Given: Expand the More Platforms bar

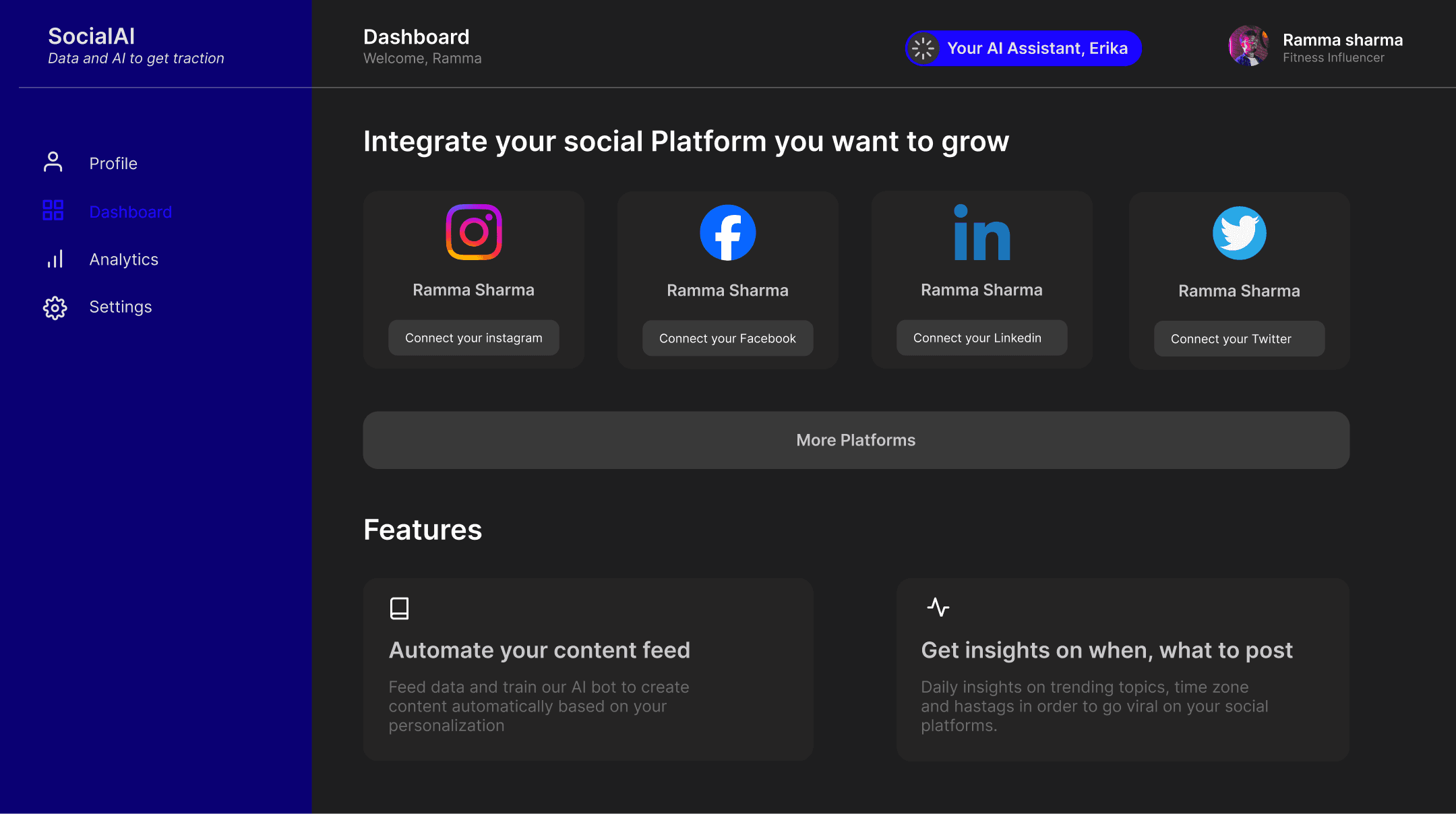Looking at the screenshot, I should click(x=856, y=440).
